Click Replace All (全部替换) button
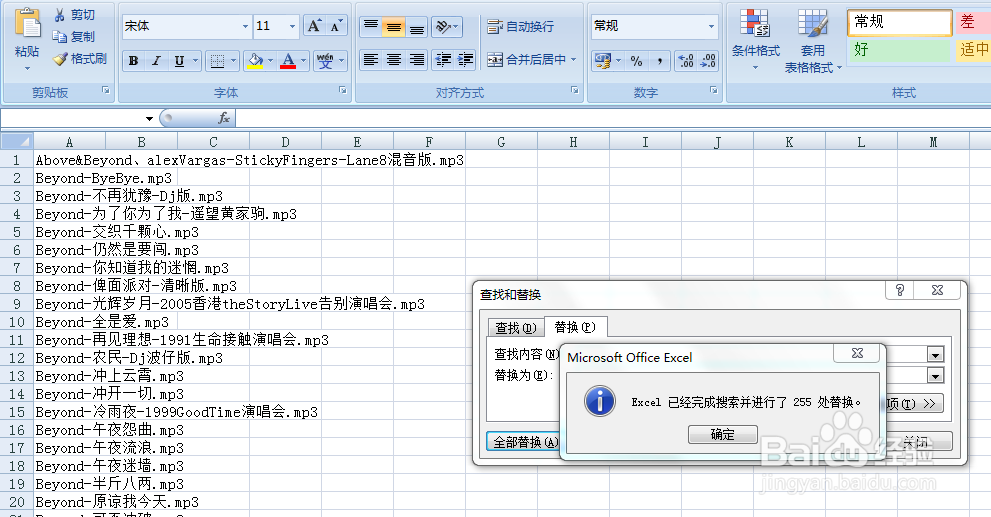The image size is (991, 517). point(524,442)
